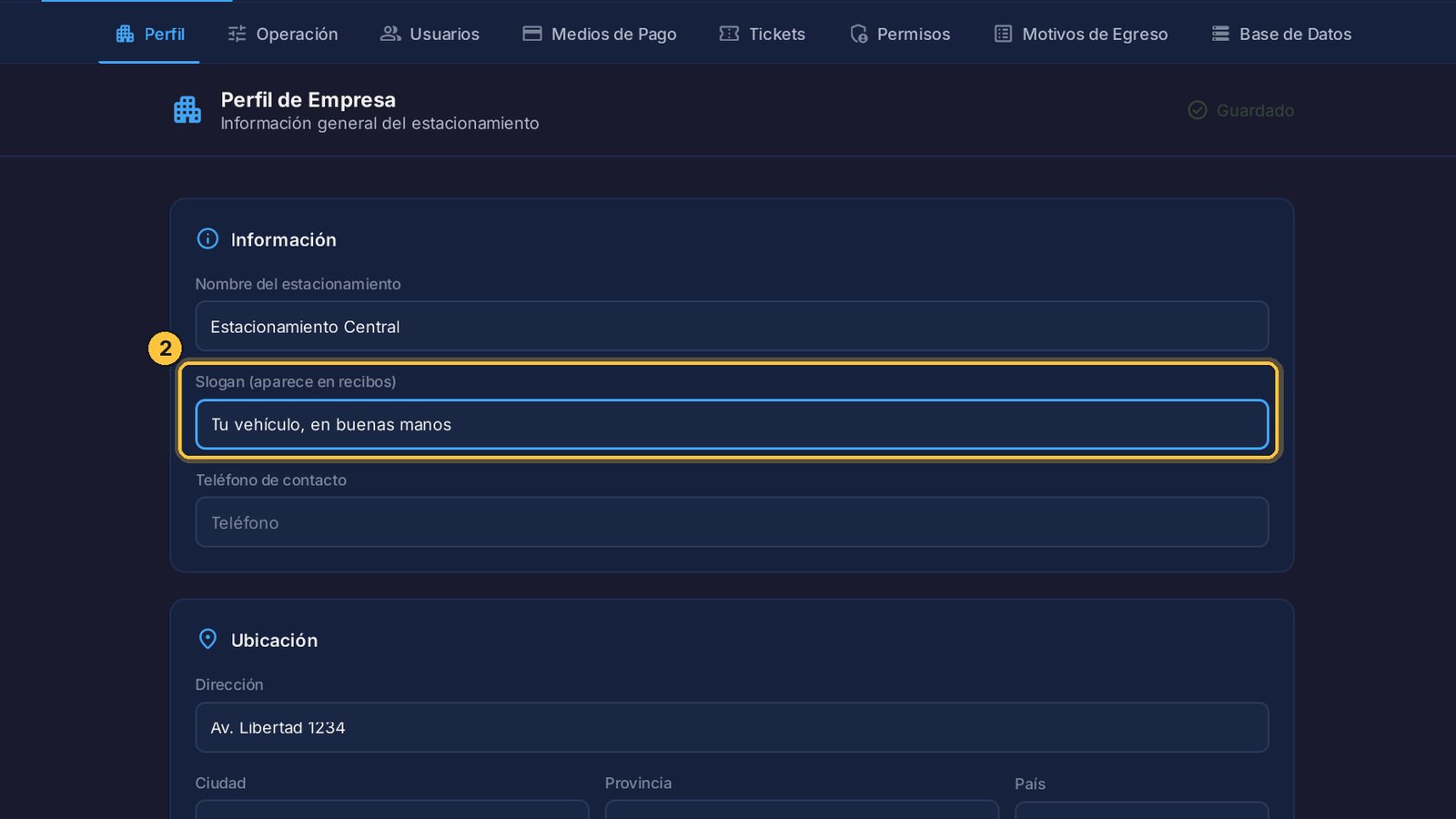
Task: Click the País input field
Action: [x=1141, y=810]
